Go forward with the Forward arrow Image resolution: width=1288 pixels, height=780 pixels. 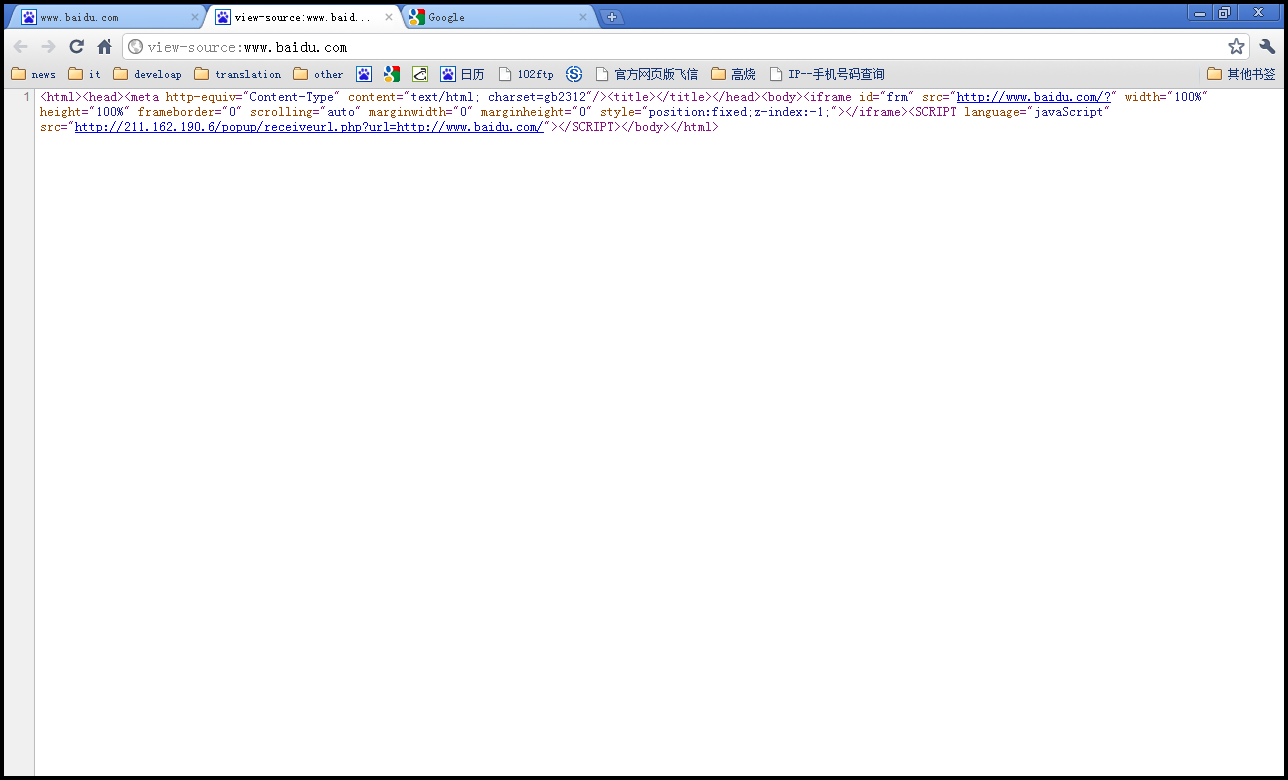tap(48, 47)
